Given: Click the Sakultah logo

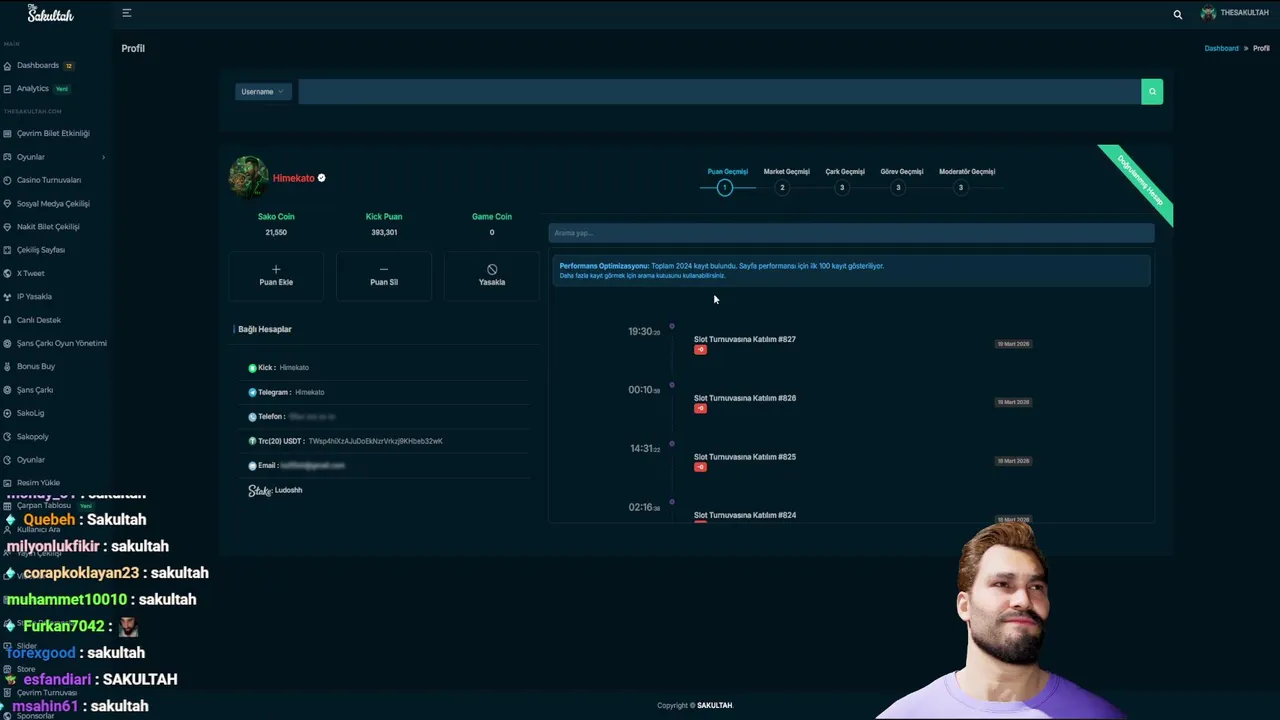Looking at the screenshot, I should click(x=50, y=14).
